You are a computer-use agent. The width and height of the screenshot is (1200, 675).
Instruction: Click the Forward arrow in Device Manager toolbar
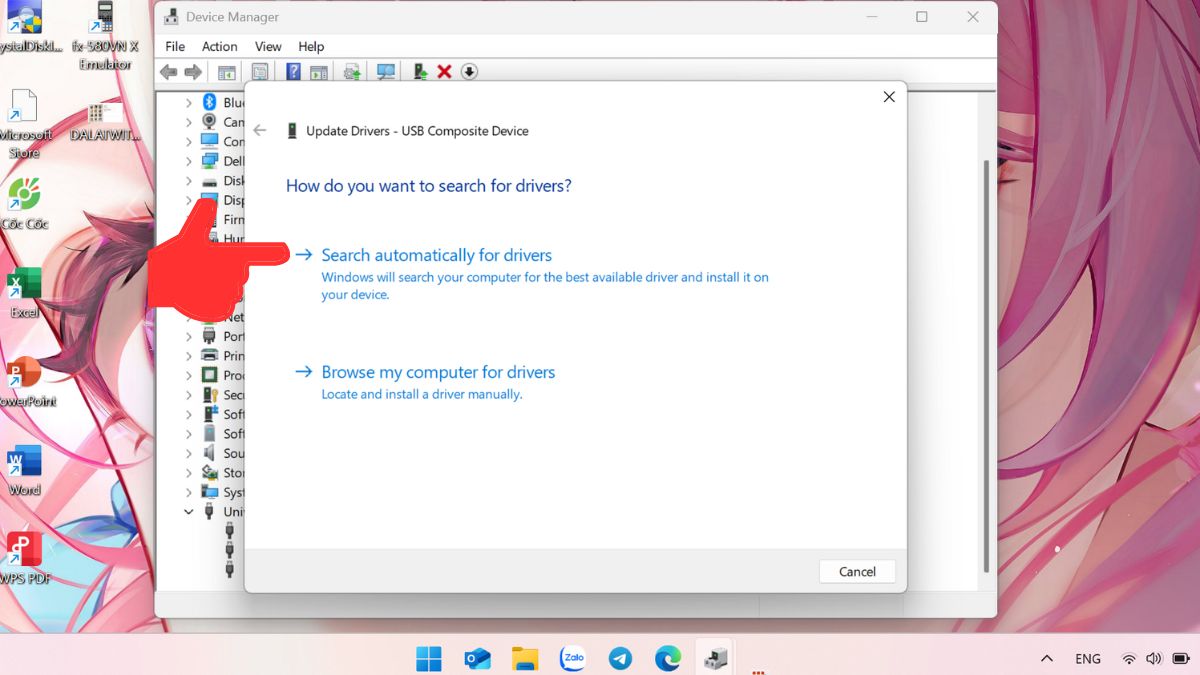click(193, 72)
